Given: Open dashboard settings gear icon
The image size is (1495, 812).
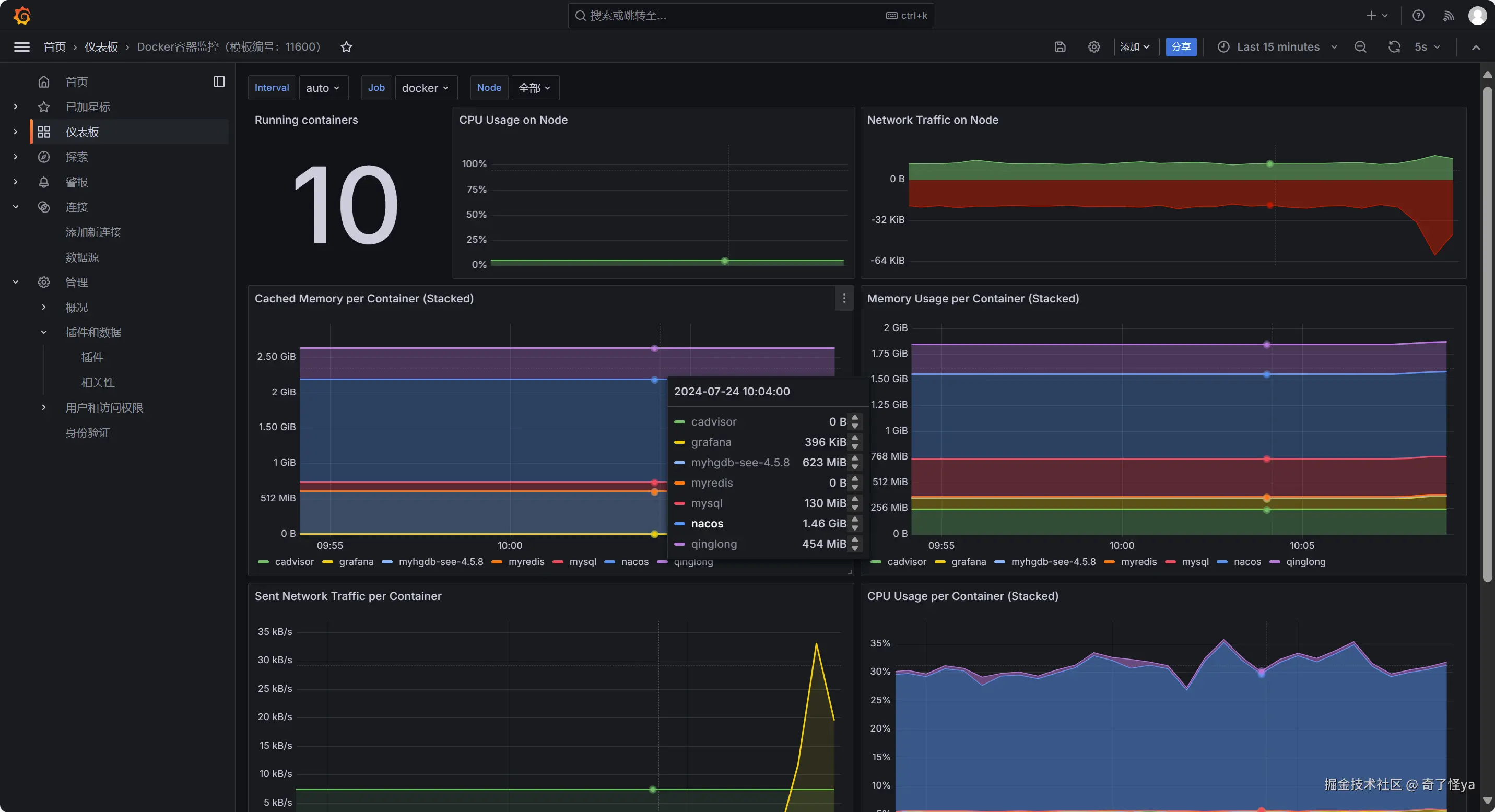Looking at the screenshot, I should (1094, 47).
